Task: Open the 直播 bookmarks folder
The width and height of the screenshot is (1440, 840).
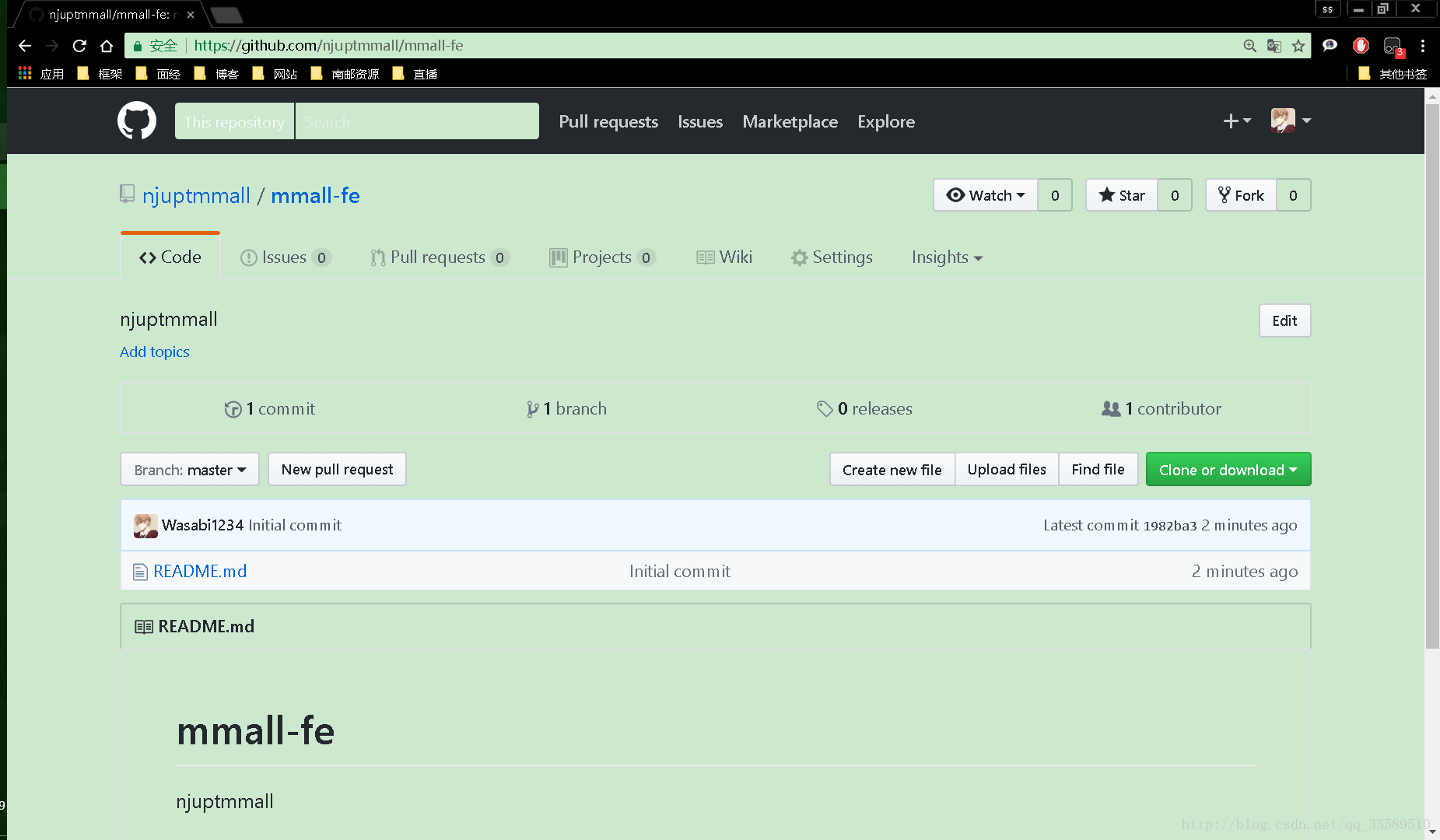Action: point(415,74)
